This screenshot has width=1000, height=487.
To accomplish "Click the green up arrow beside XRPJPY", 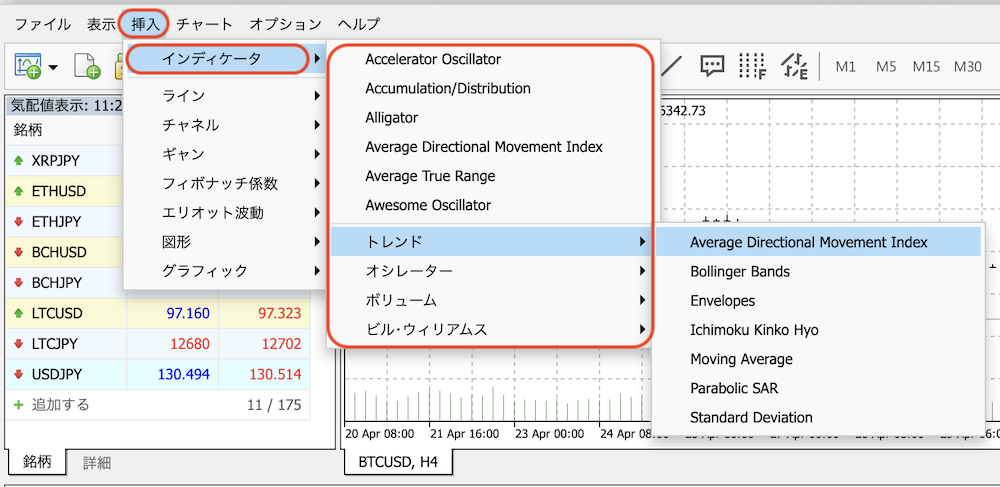I will pyautogui.click(x=18, y=161).
